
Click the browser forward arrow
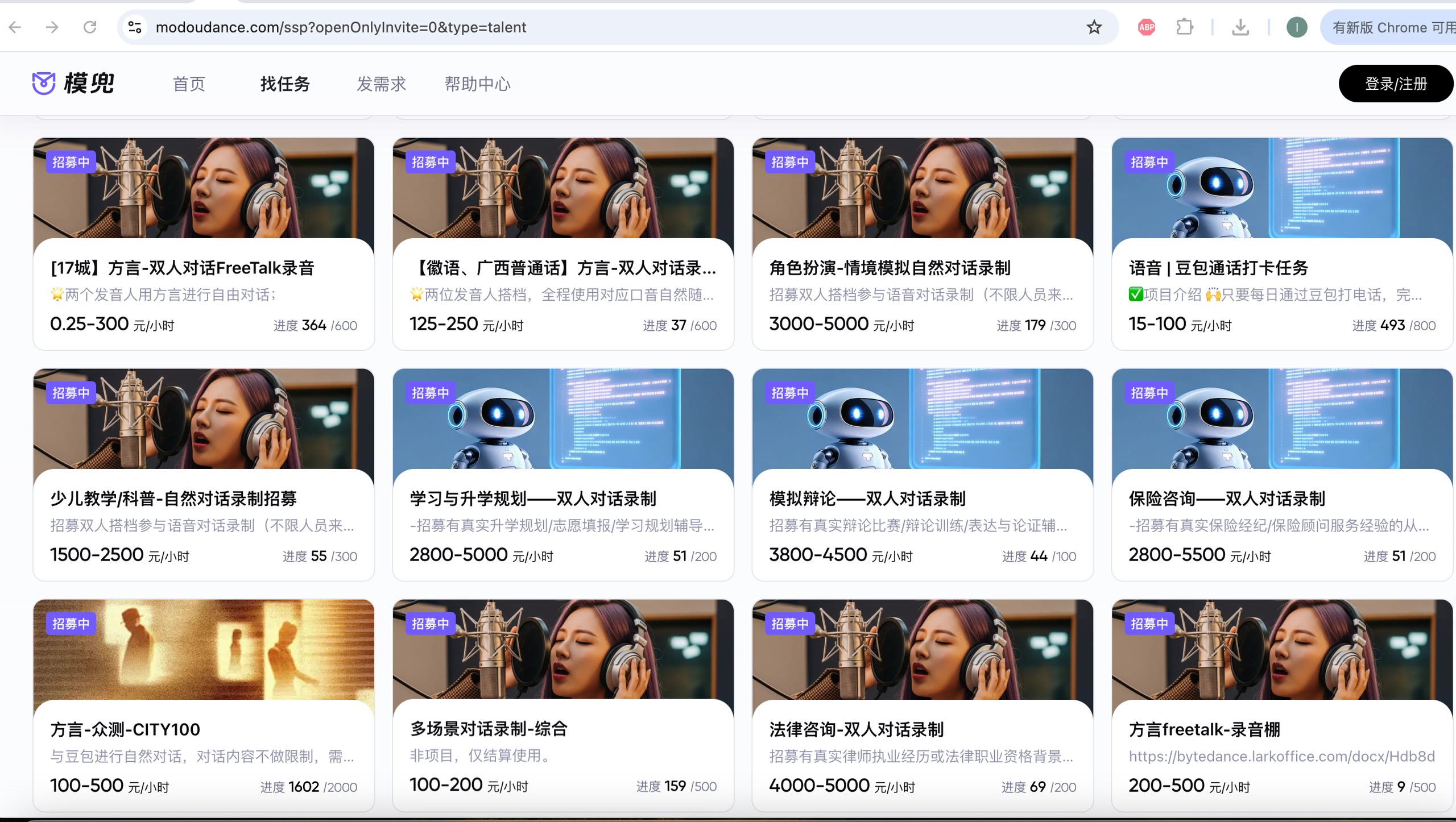[x=52, y=27]
